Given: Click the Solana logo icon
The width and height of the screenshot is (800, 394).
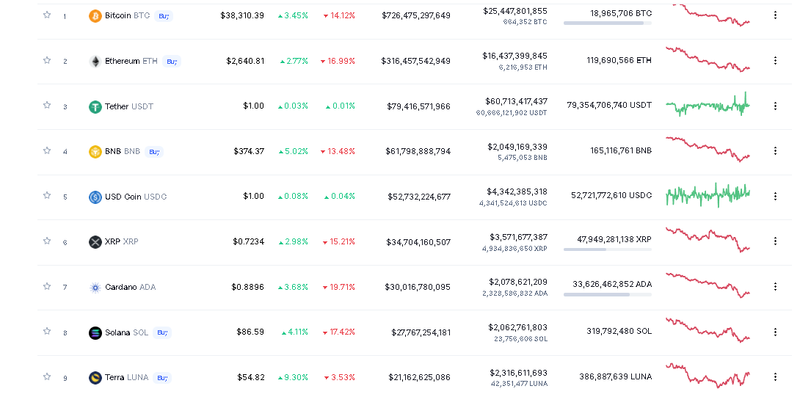Looking at the screenshot, I should pyautogui.click(x=95, y=333).
